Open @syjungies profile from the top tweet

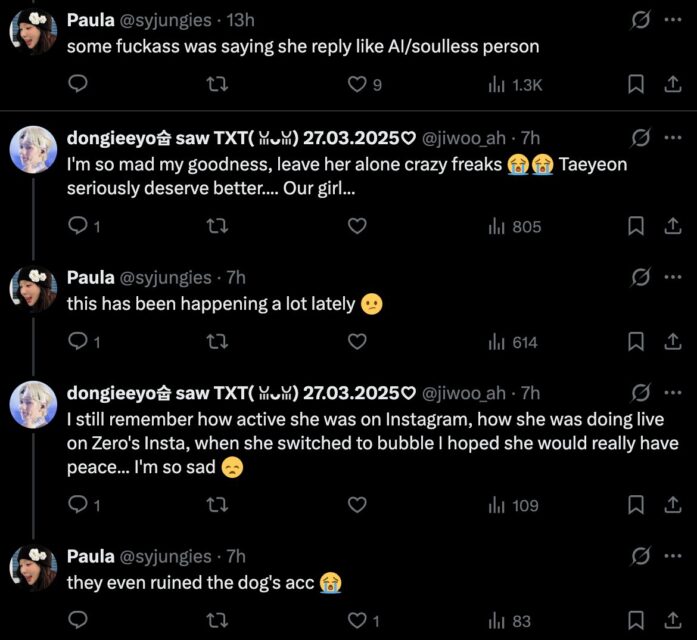[165, 19]
